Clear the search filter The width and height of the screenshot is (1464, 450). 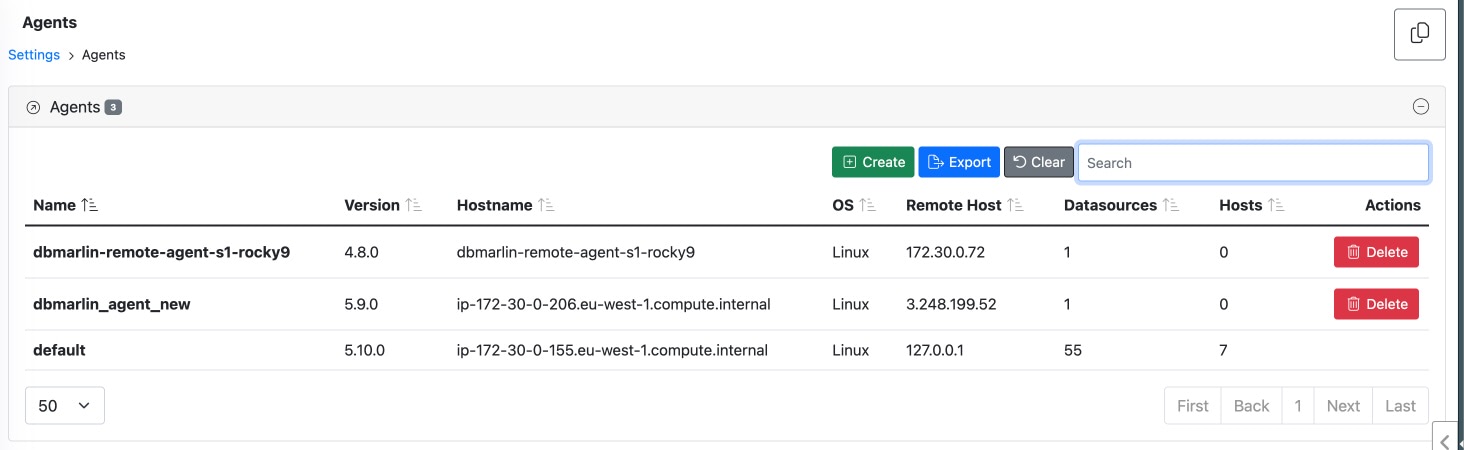[1038, 162]
